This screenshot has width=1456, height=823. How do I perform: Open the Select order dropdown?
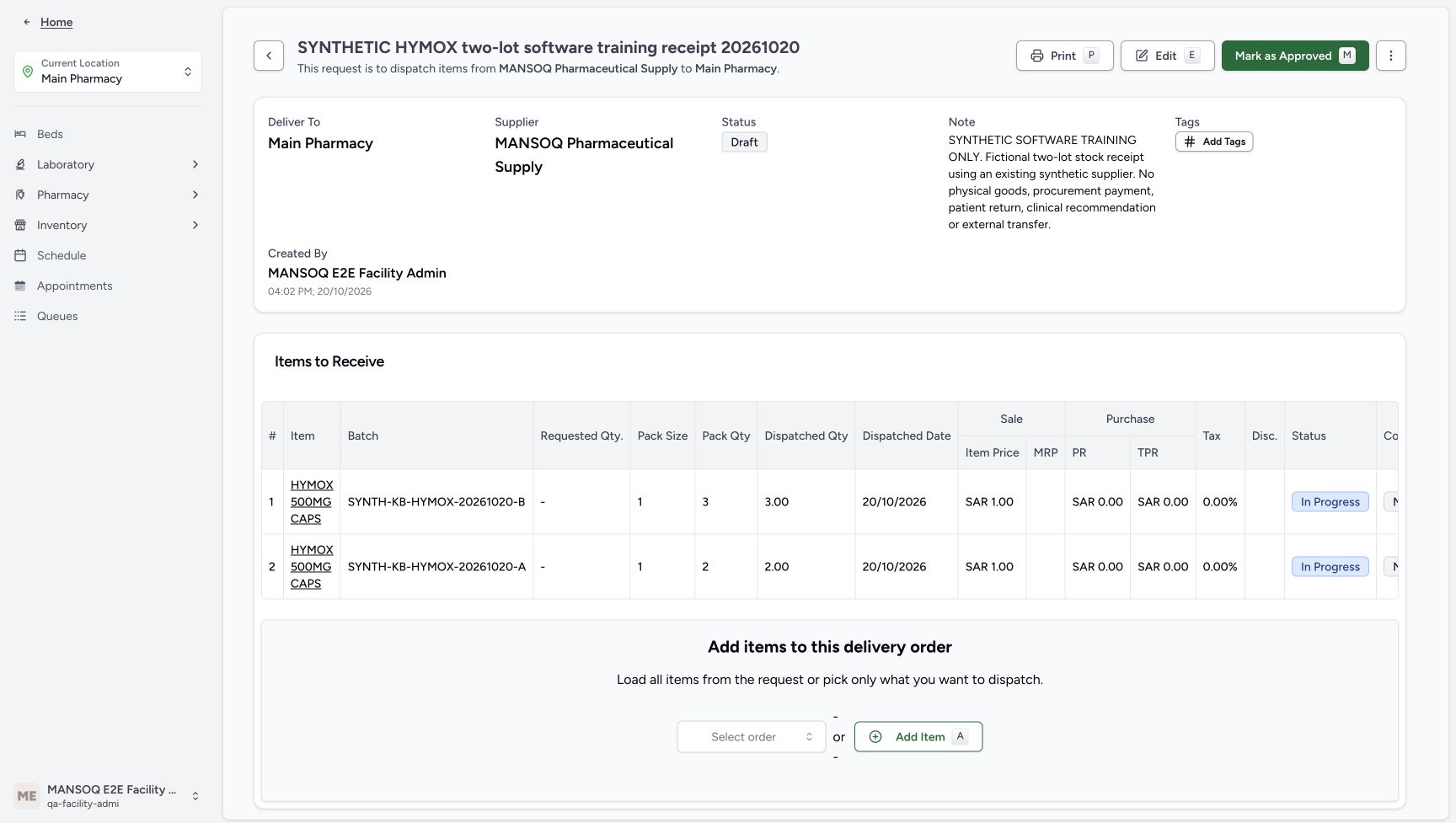(752, 737)
